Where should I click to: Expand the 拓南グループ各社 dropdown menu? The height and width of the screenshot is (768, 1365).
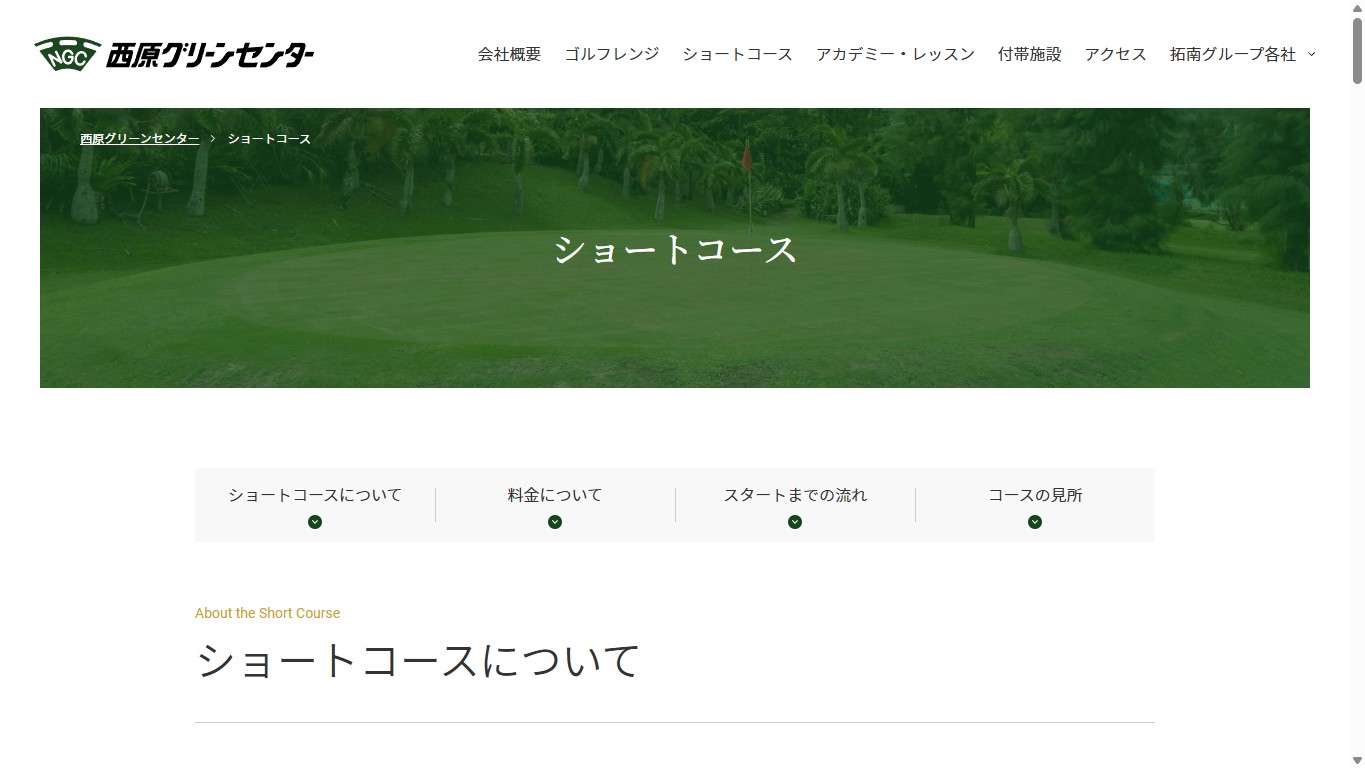(1243, 54)
